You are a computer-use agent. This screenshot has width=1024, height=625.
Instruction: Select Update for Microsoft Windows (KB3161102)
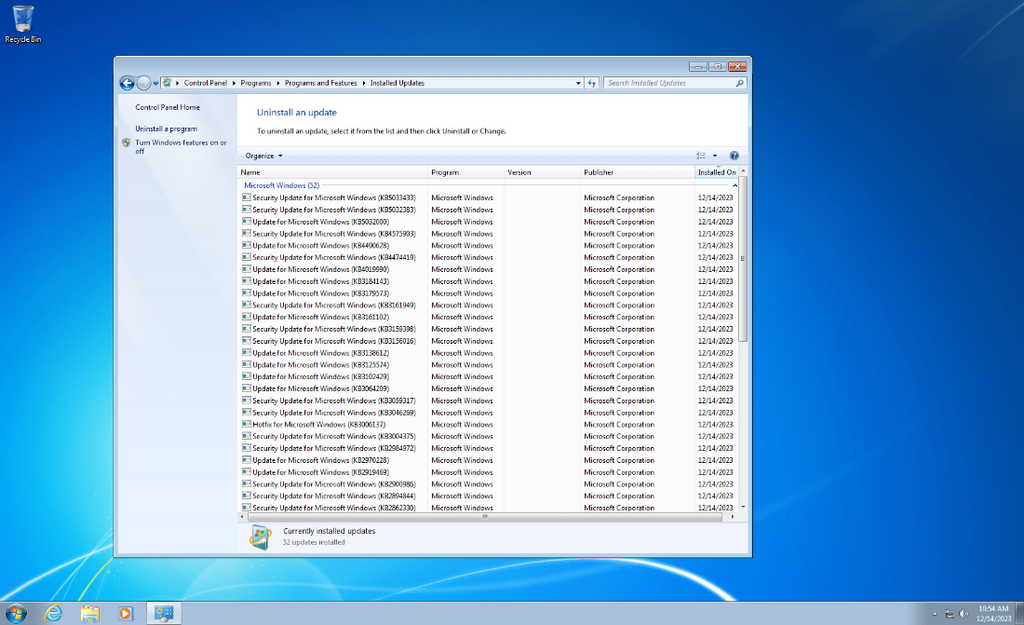click(x=321, y=317)
